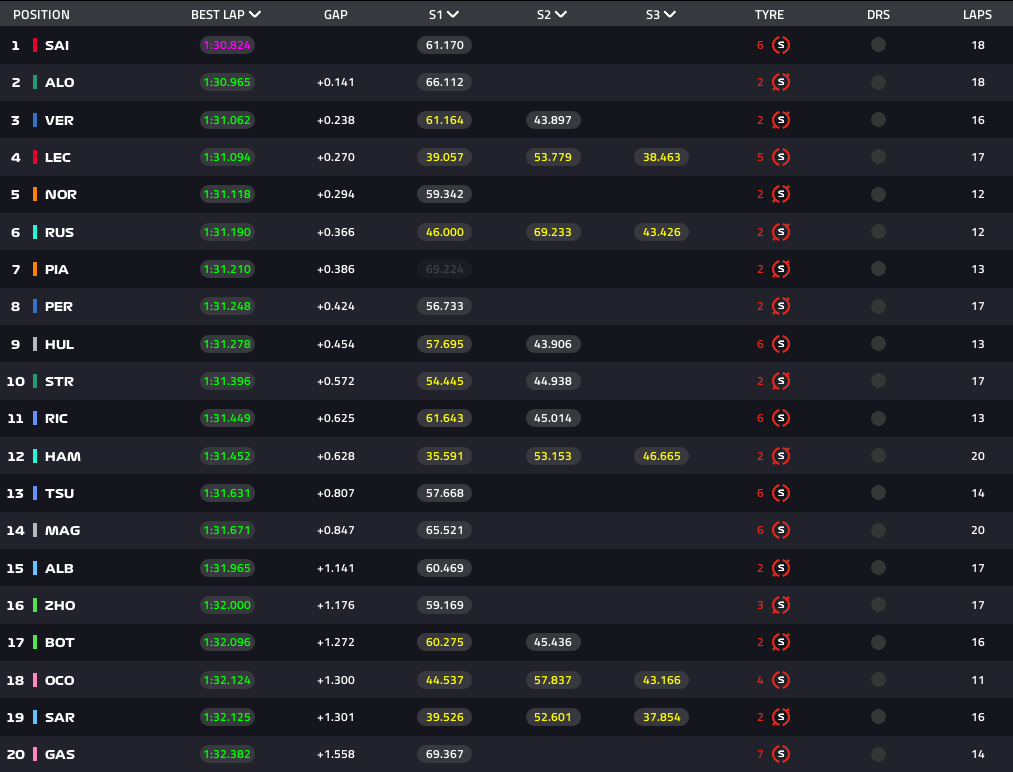Select driver RUS from the standings
Viewport: 1013px width, 772px height.
[x=59, y=231]
